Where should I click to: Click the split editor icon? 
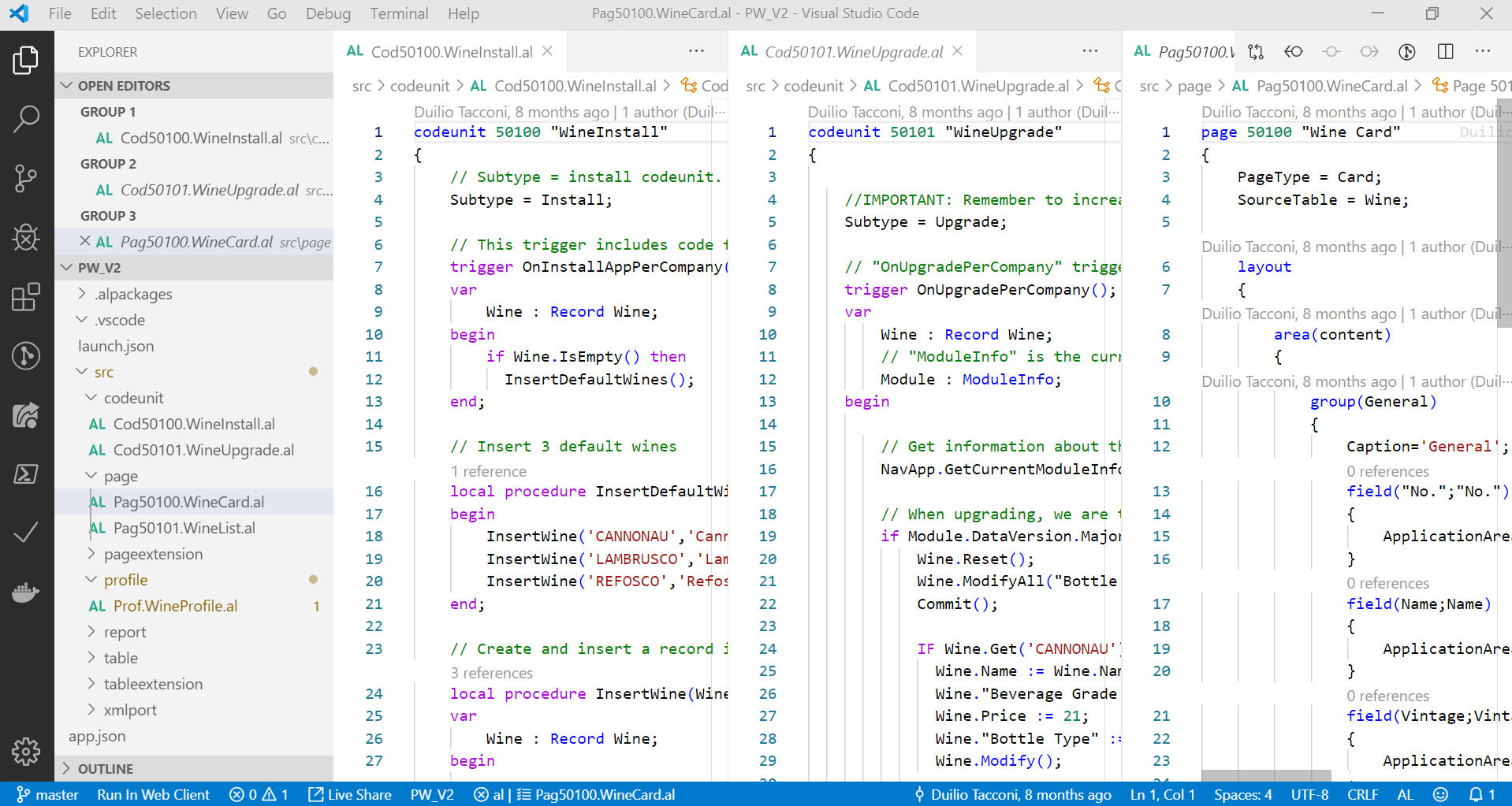pos(1445,52)
